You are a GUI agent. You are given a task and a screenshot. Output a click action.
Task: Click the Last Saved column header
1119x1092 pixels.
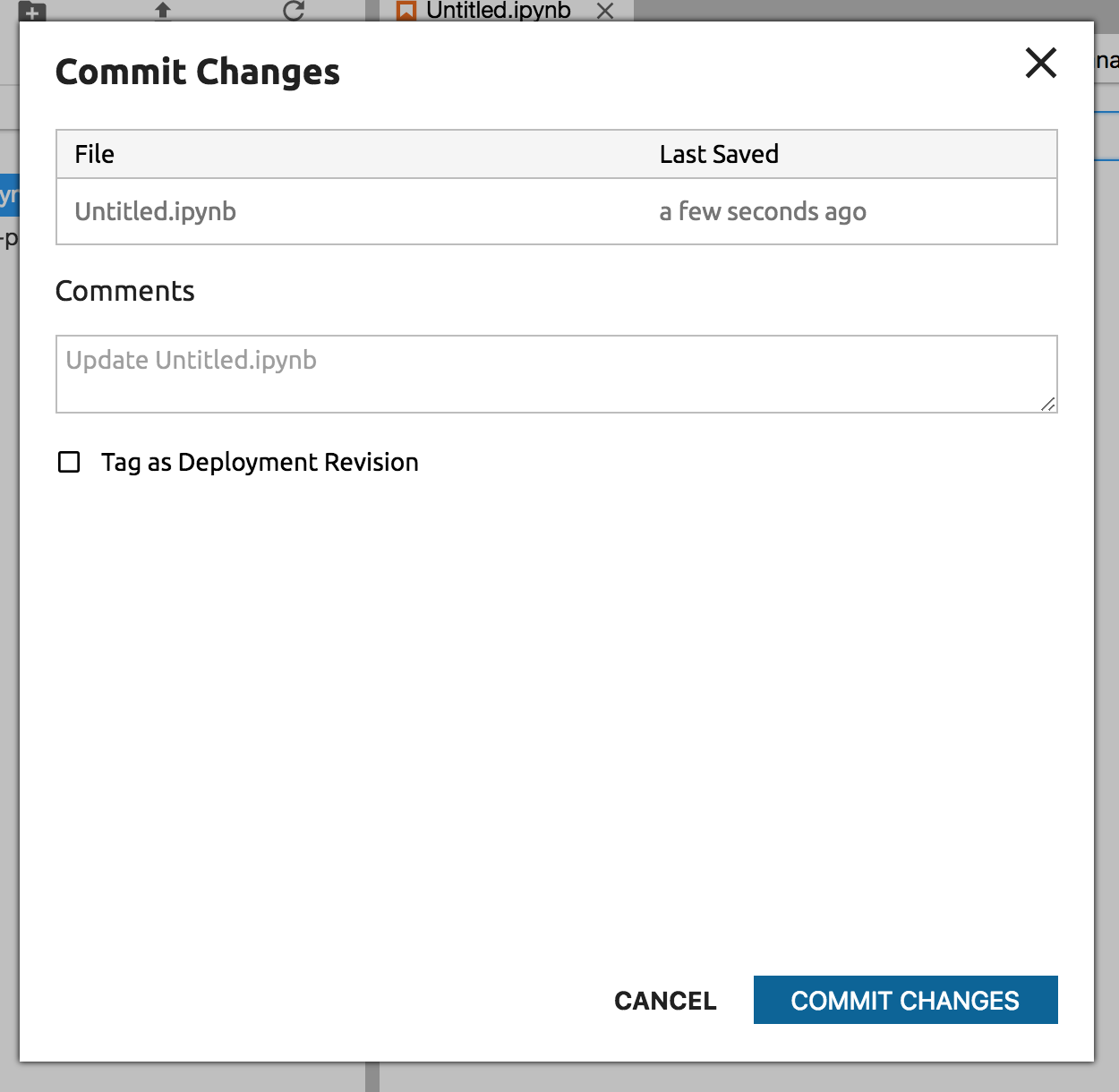(719, 154)
